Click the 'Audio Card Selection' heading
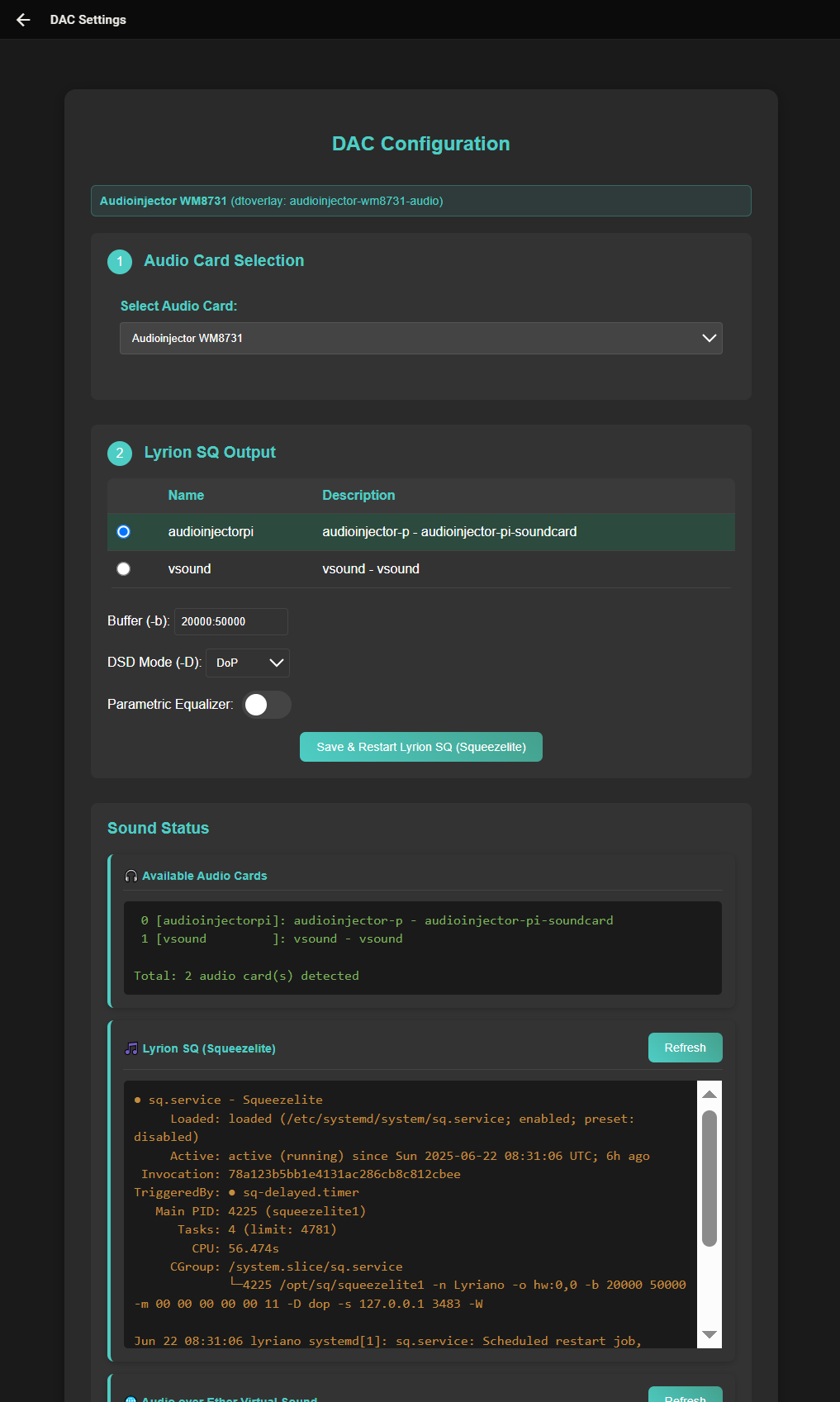 pyautogui.click(x=224, y=261)
